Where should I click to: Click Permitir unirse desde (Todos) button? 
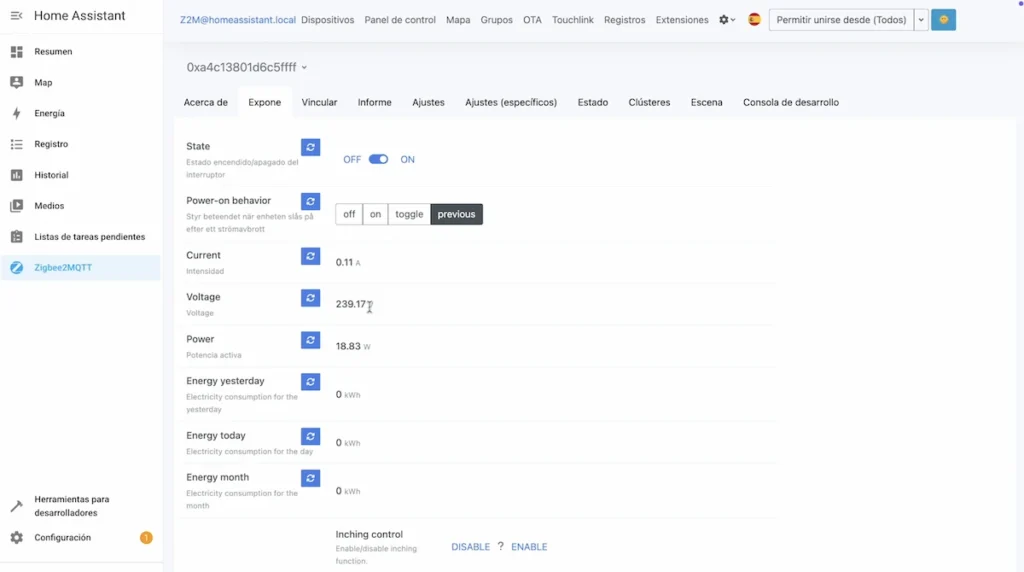point(841,20)
